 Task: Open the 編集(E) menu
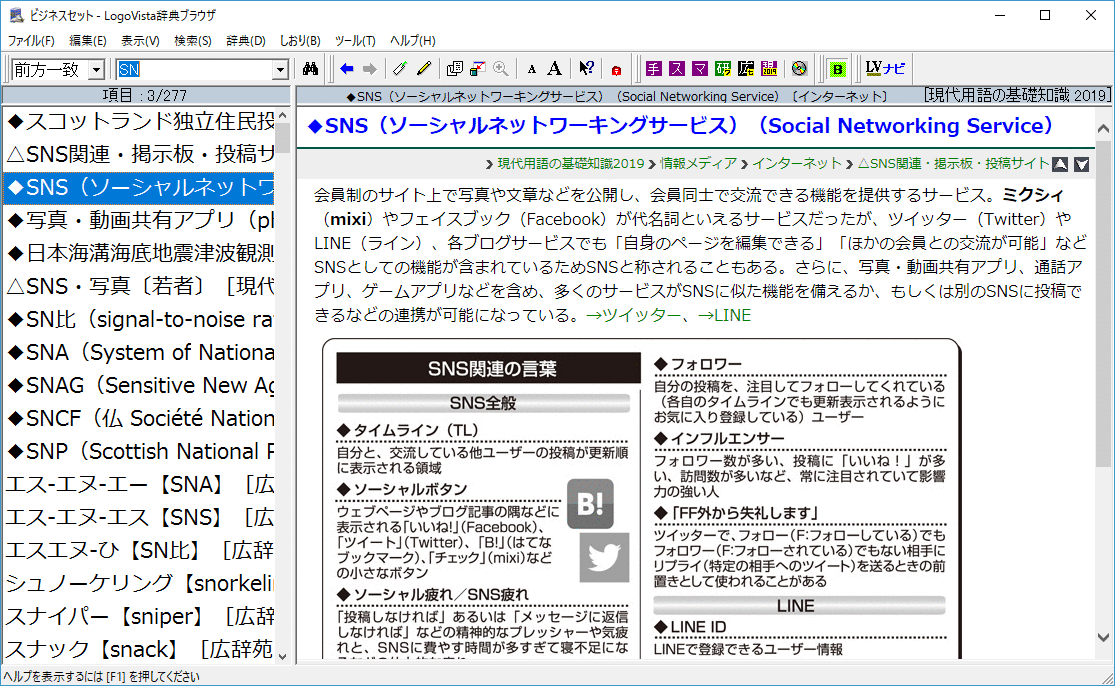tap(87, 41)
